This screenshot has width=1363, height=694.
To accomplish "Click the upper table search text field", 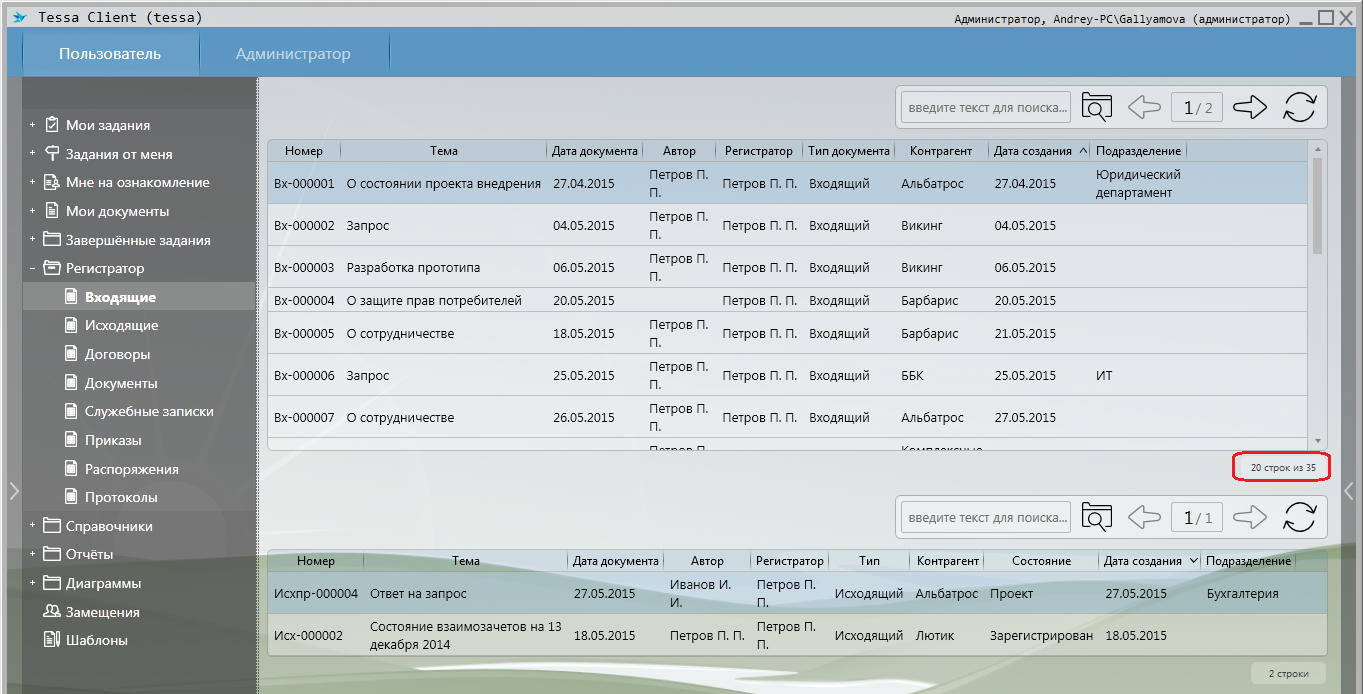I will [985, 107].
